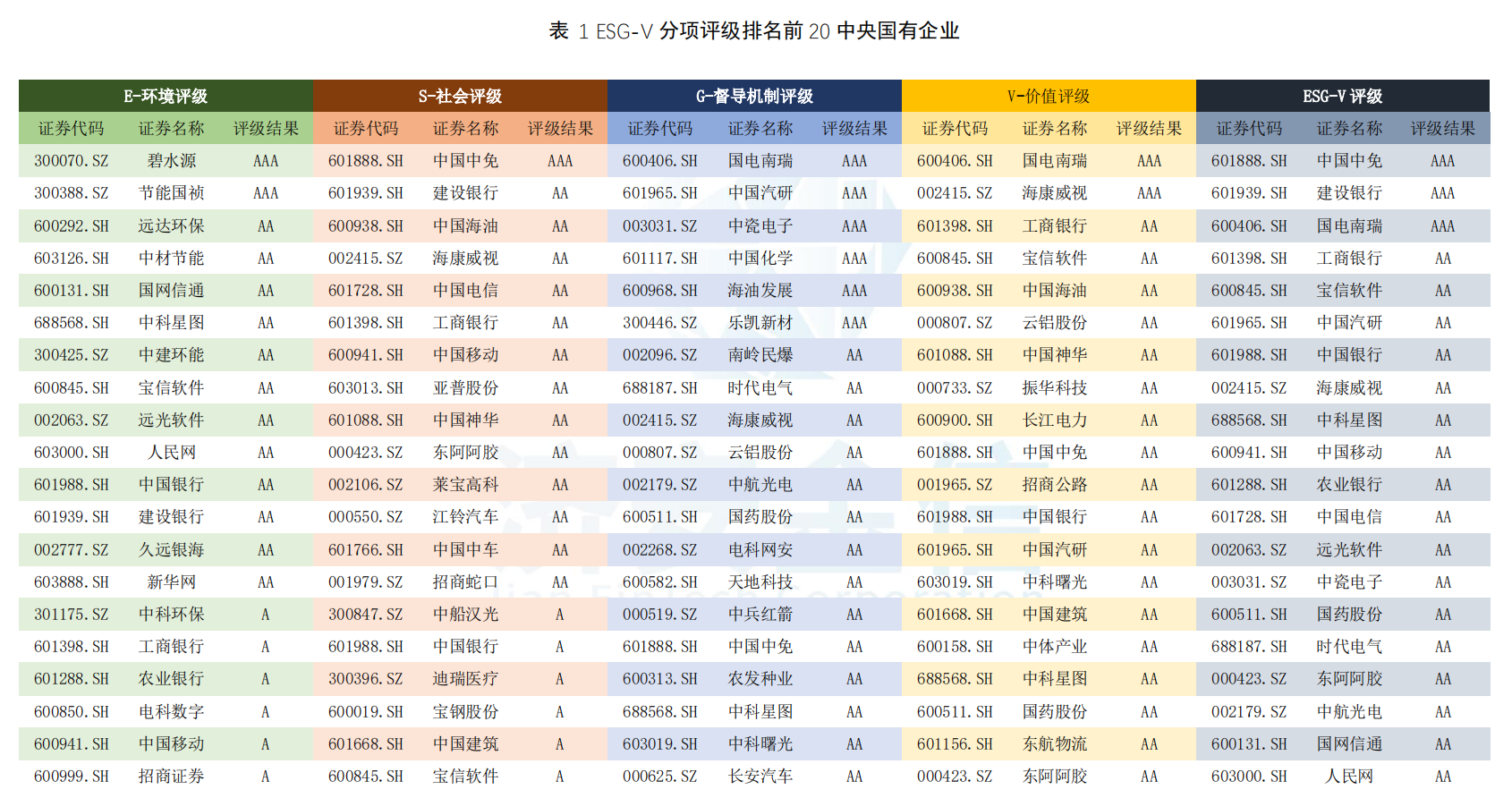This screenshot has width=1512, height=798.
Task: Select the dark ESG-V 评级 header
Action: 1342,96
